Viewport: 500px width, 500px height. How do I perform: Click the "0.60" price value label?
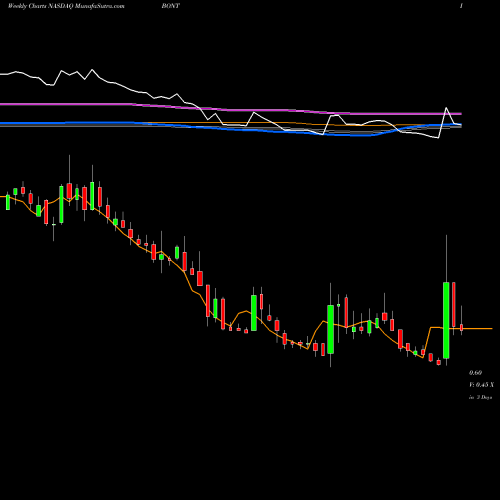[x=475, y=373]
